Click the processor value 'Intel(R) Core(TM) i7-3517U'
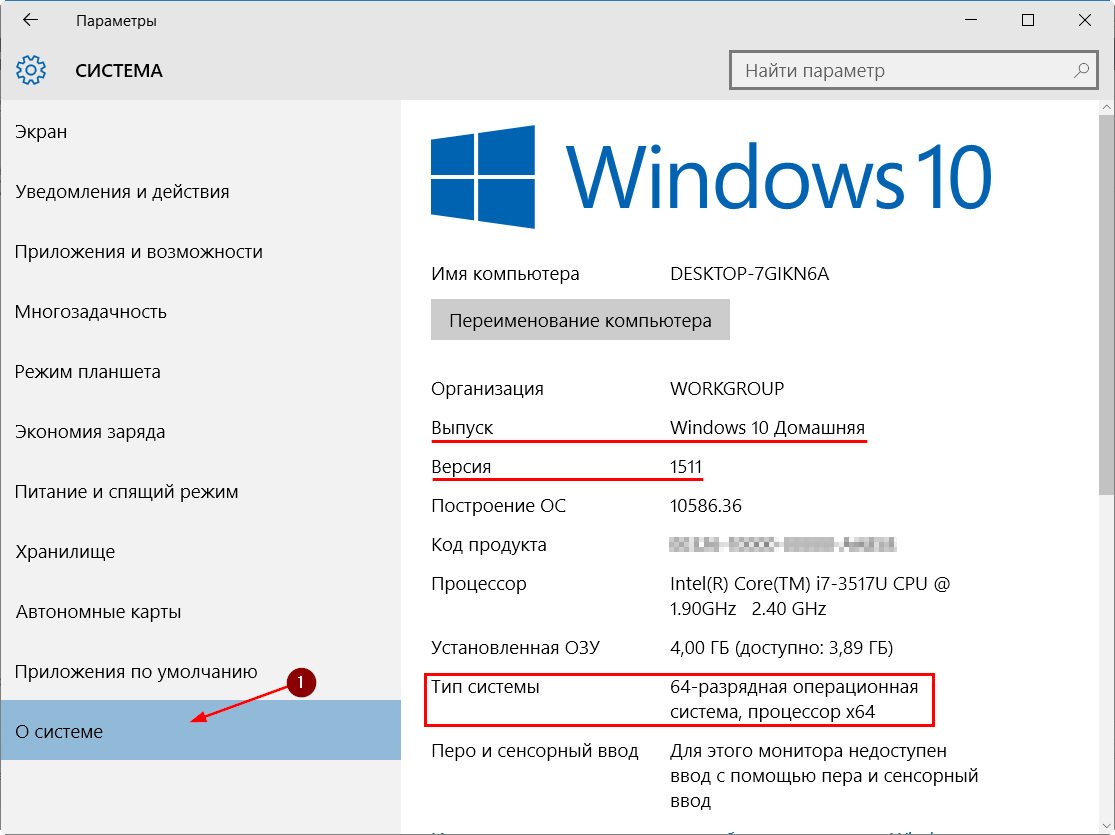The width and height of the screenshot is (1115, 835). pos(810,596)
